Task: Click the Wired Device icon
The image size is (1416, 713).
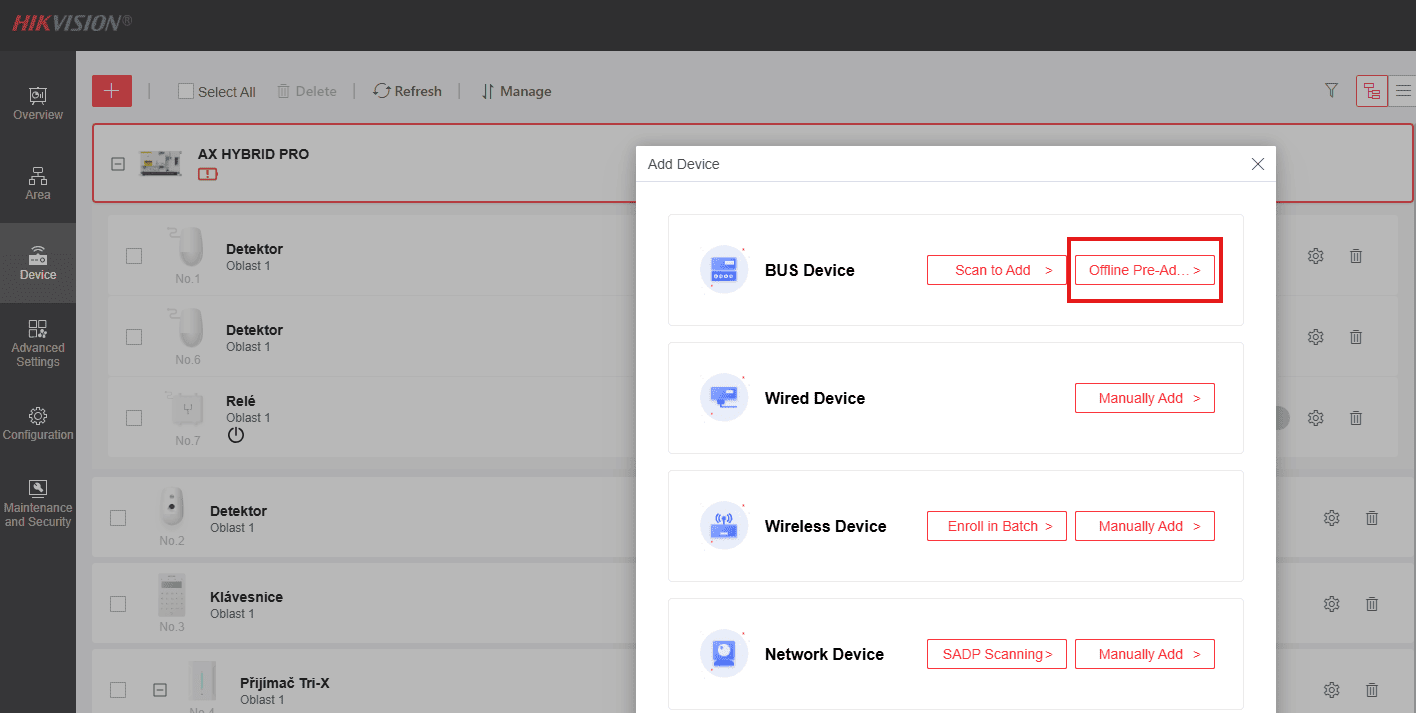Action: (x=724, y=397)
